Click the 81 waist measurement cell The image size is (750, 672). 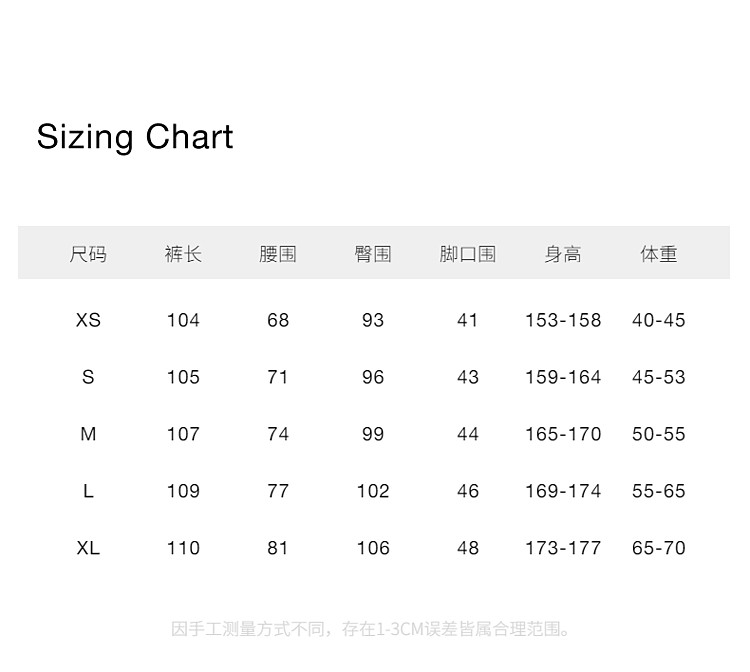tap(278, 548)
